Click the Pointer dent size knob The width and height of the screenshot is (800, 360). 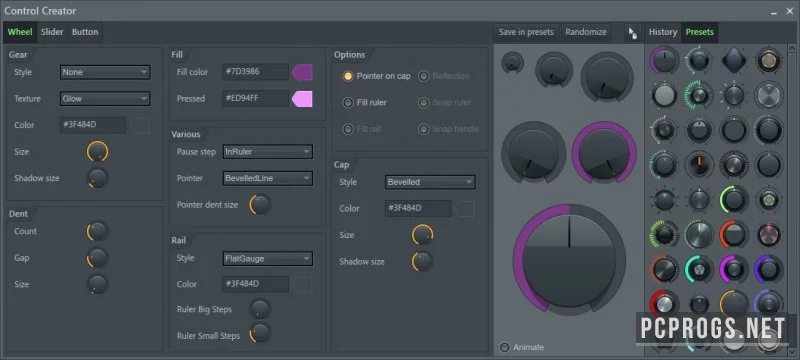click(x=260, y=205)
